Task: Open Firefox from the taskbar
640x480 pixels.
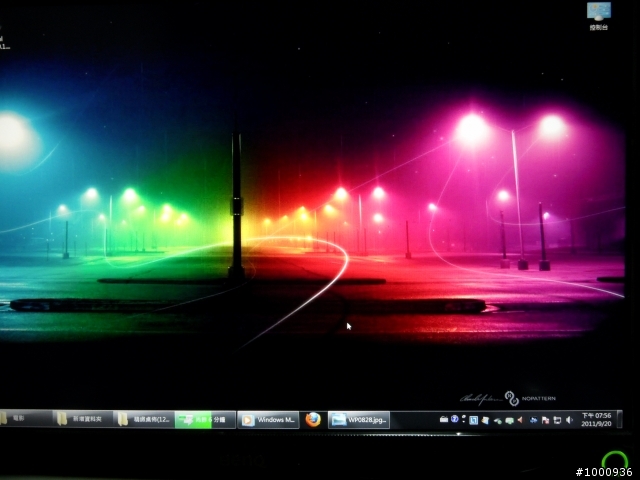Action: (x=313, y=420)
